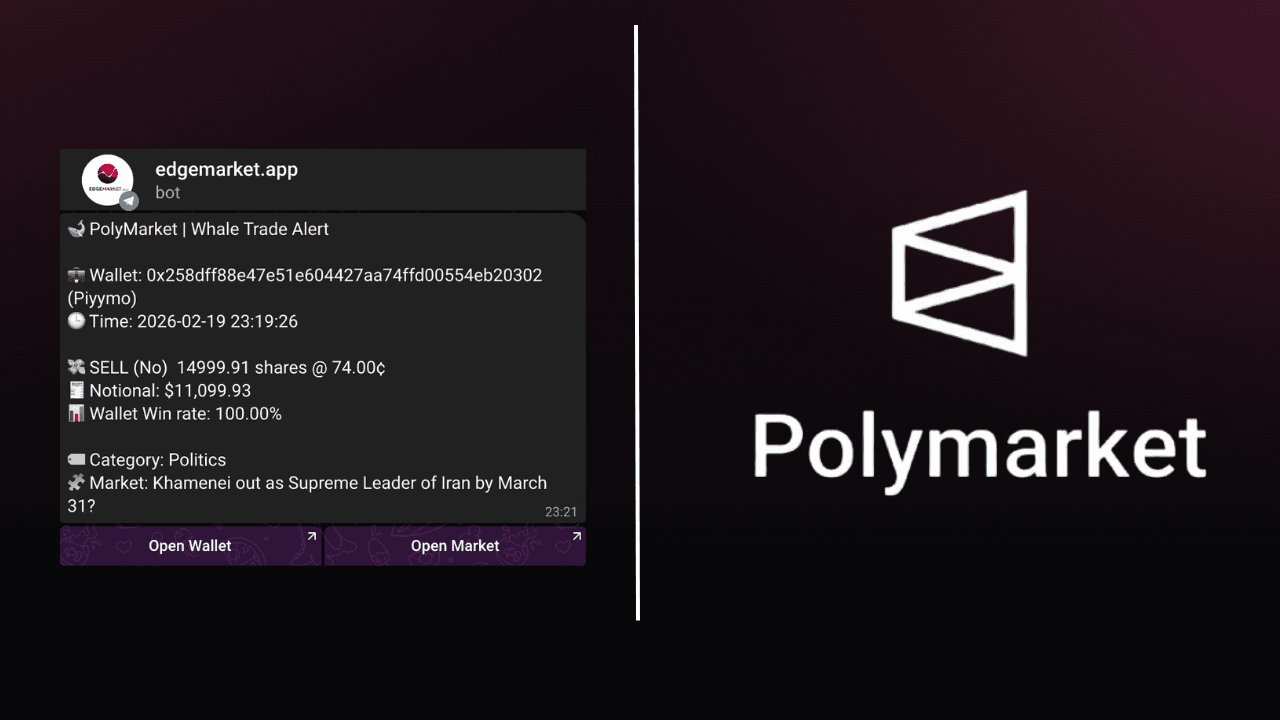Select the wallet emoji before the address
The height and width of the screenshot is (720, 1280).
coord(76,275)
